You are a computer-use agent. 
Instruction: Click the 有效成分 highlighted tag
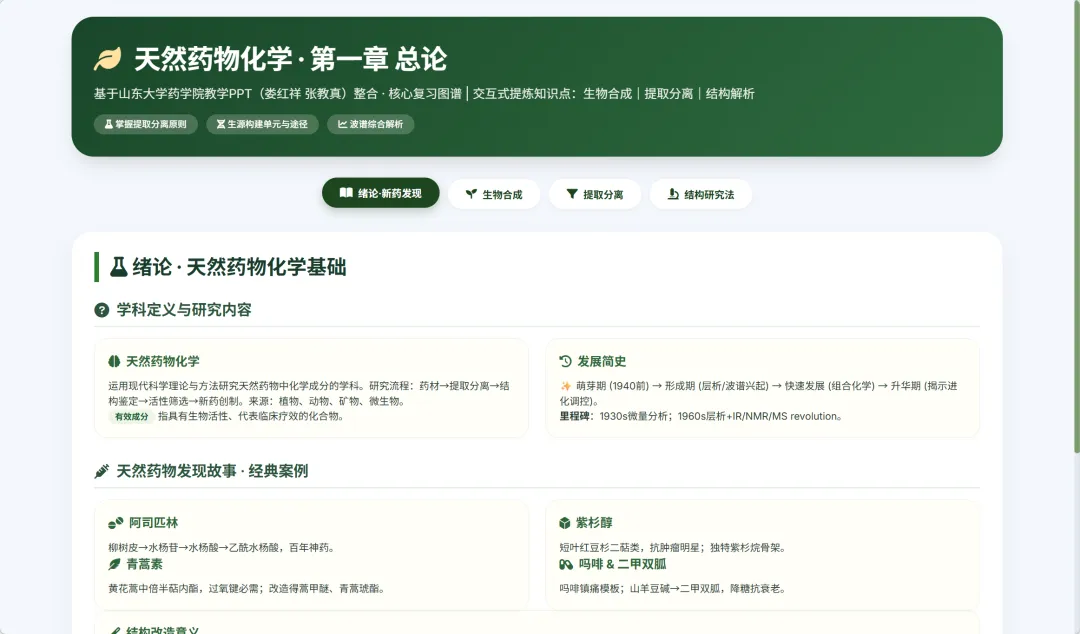[x=131, y=416]
